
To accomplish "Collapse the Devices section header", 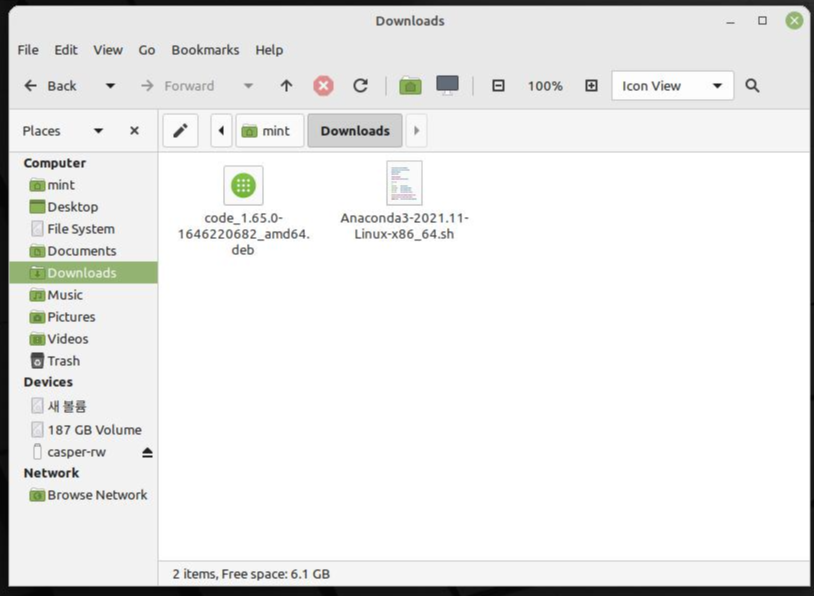I will (48, 382).
